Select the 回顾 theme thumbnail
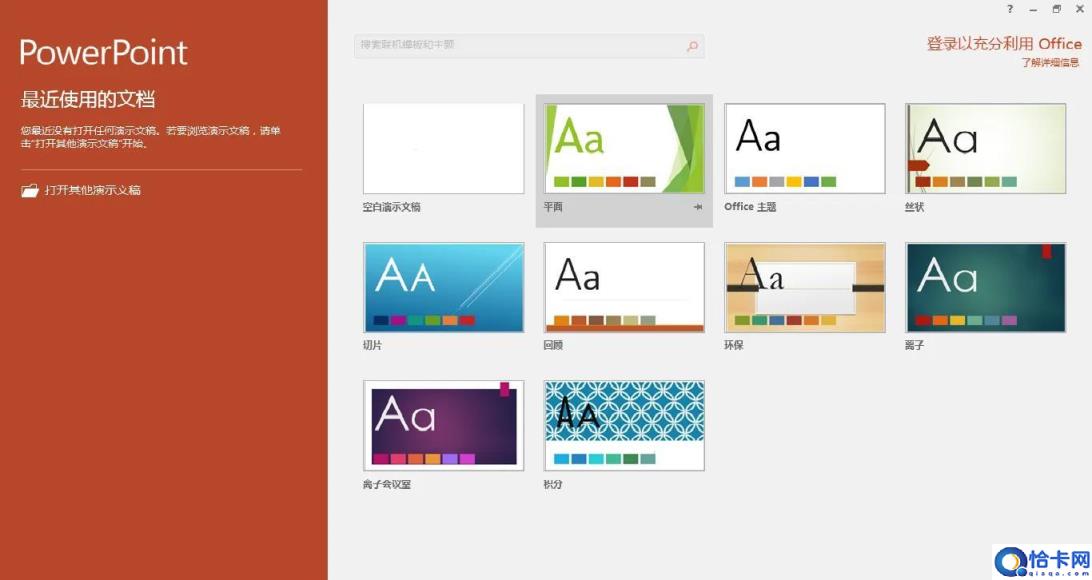 pyautogui.click(x=624, y=287)
